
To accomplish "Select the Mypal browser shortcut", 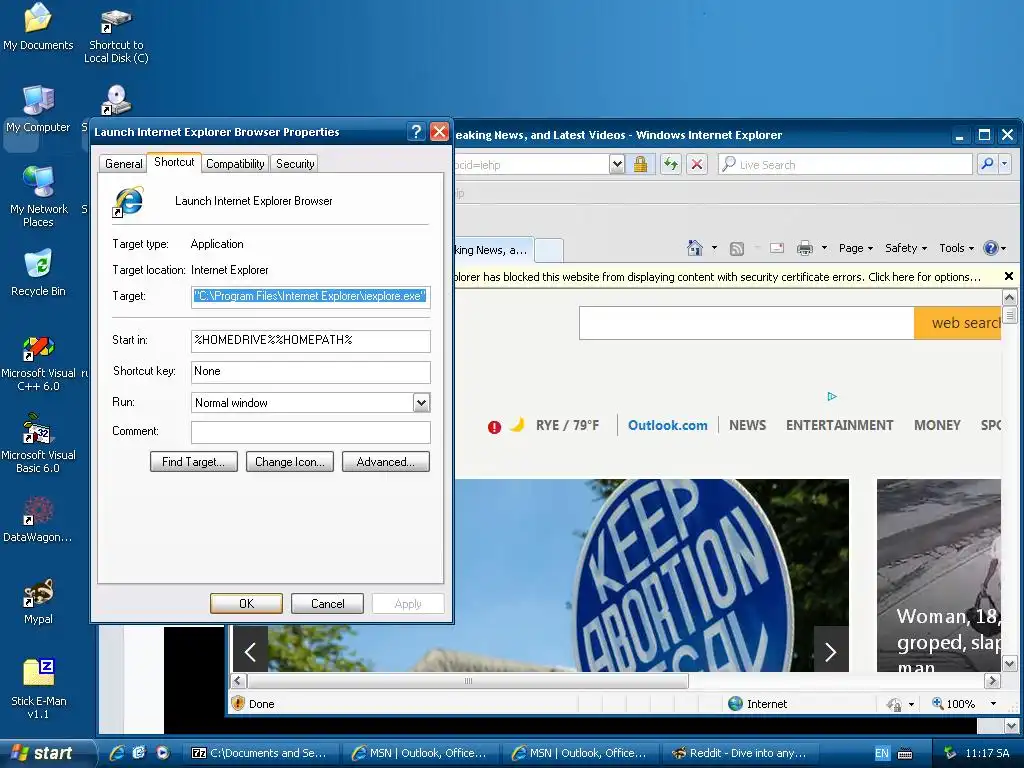I will click(38, 601).
